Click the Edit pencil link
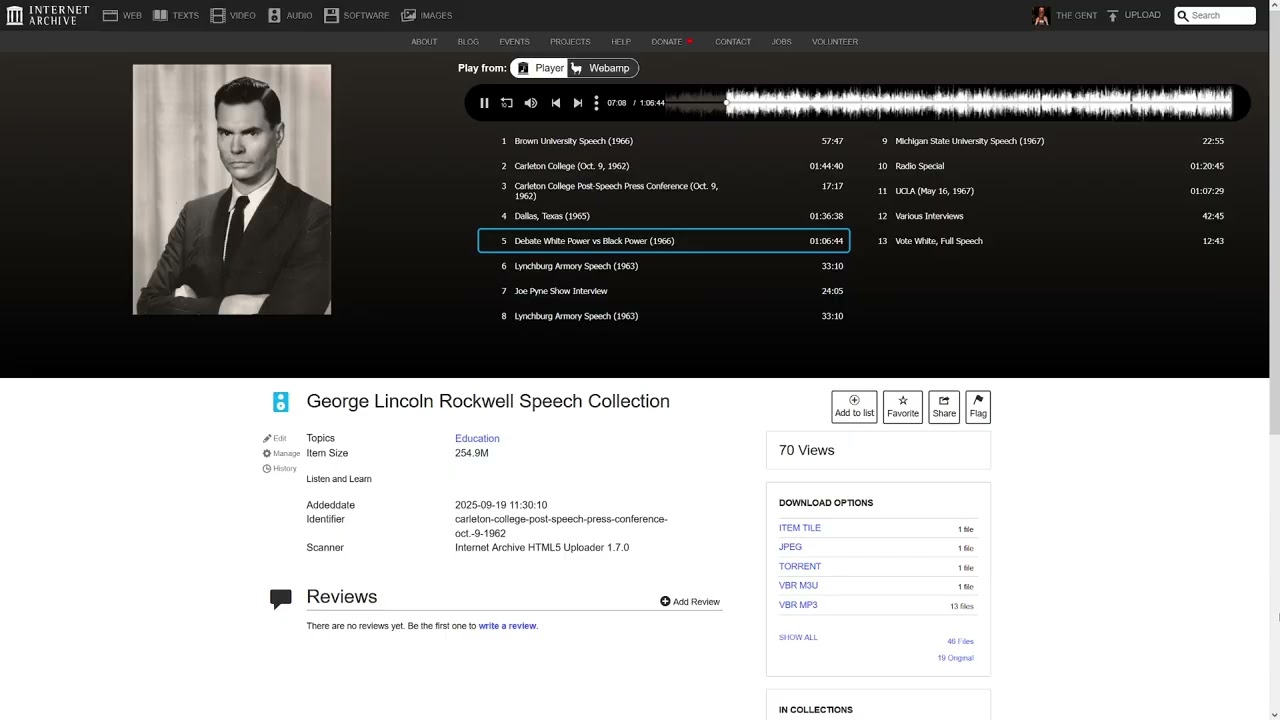 (275, 438)
